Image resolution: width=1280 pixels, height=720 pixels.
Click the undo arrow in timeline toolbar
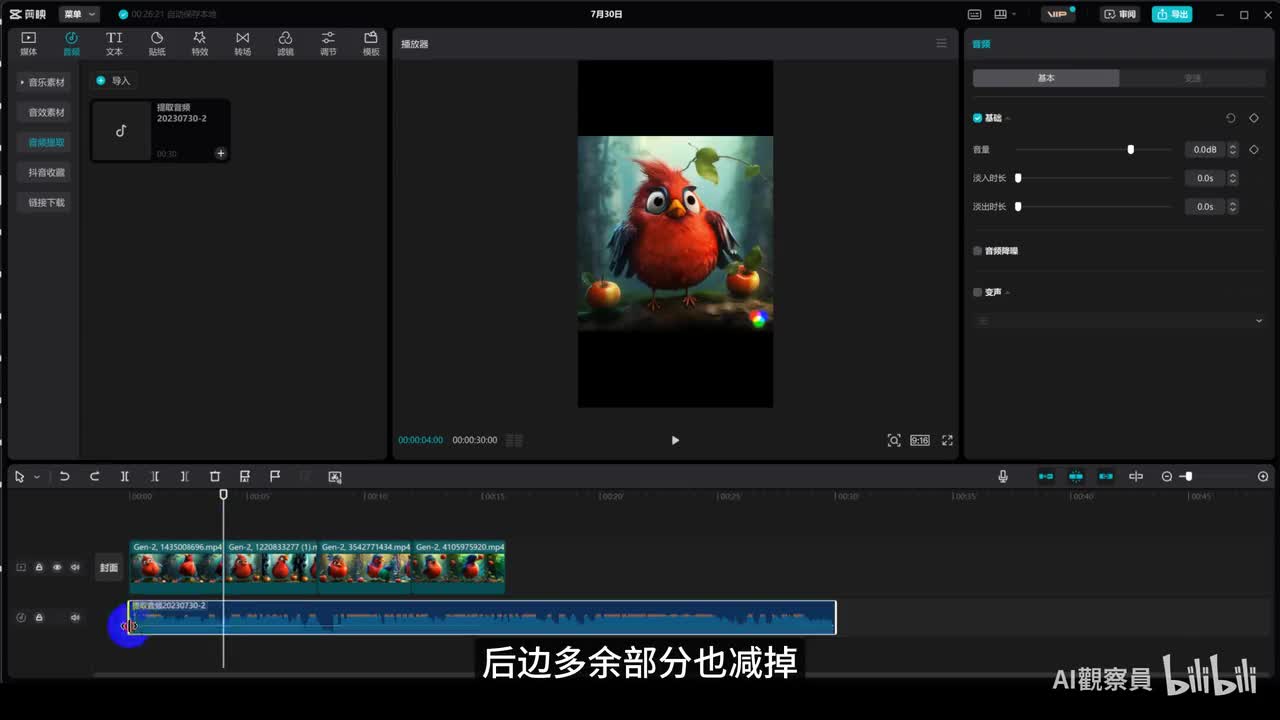pos(64,477)
